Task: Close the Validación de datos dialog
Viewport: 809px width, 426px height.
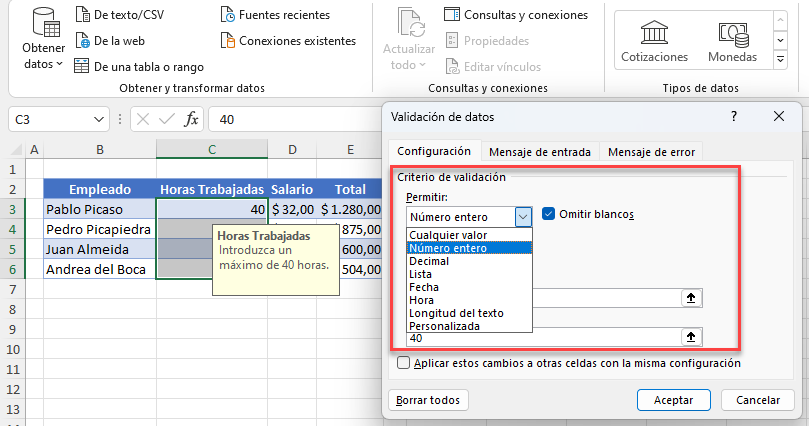Action: tap(779, 117)
